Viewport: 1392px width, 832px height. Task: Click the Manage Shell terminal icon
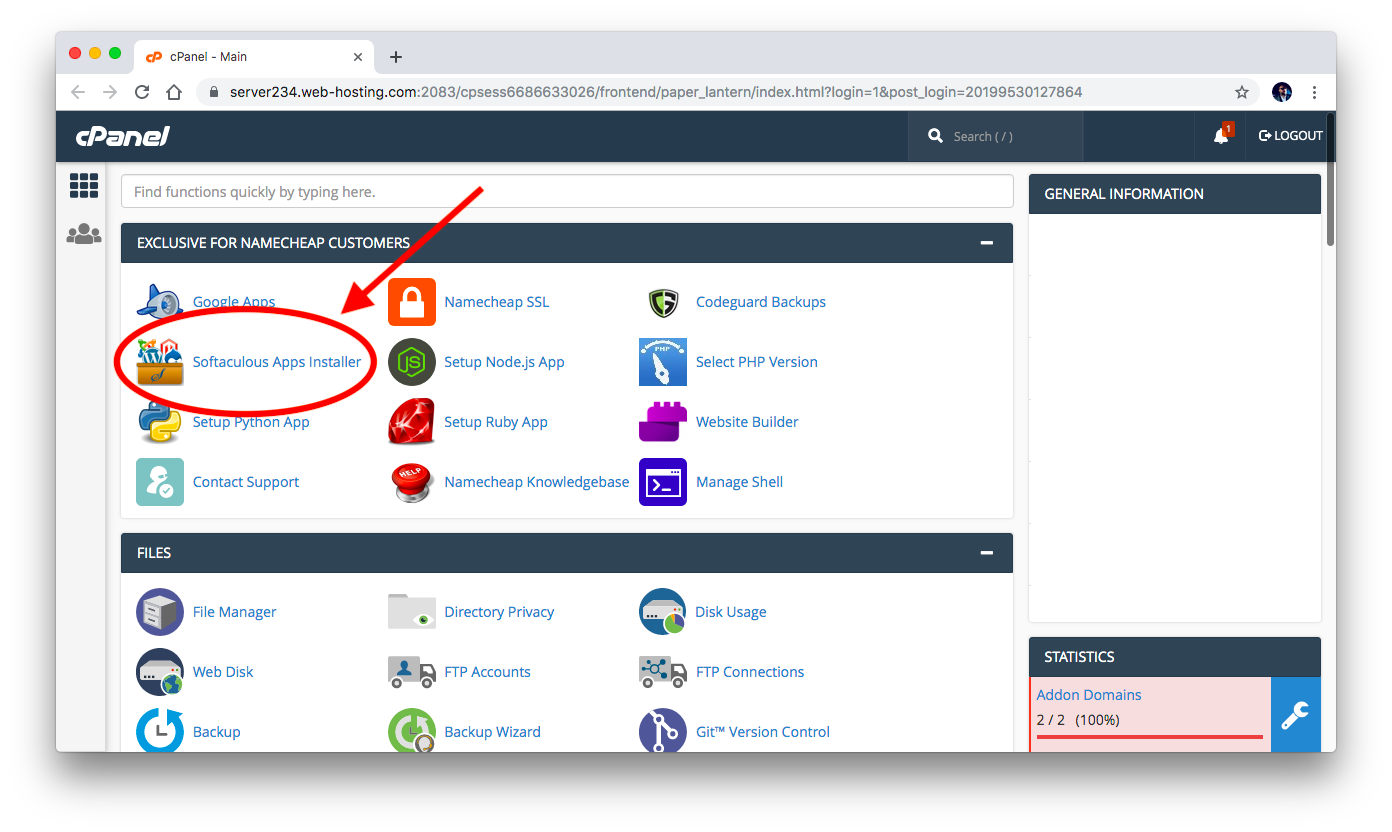tap(663, 482)
